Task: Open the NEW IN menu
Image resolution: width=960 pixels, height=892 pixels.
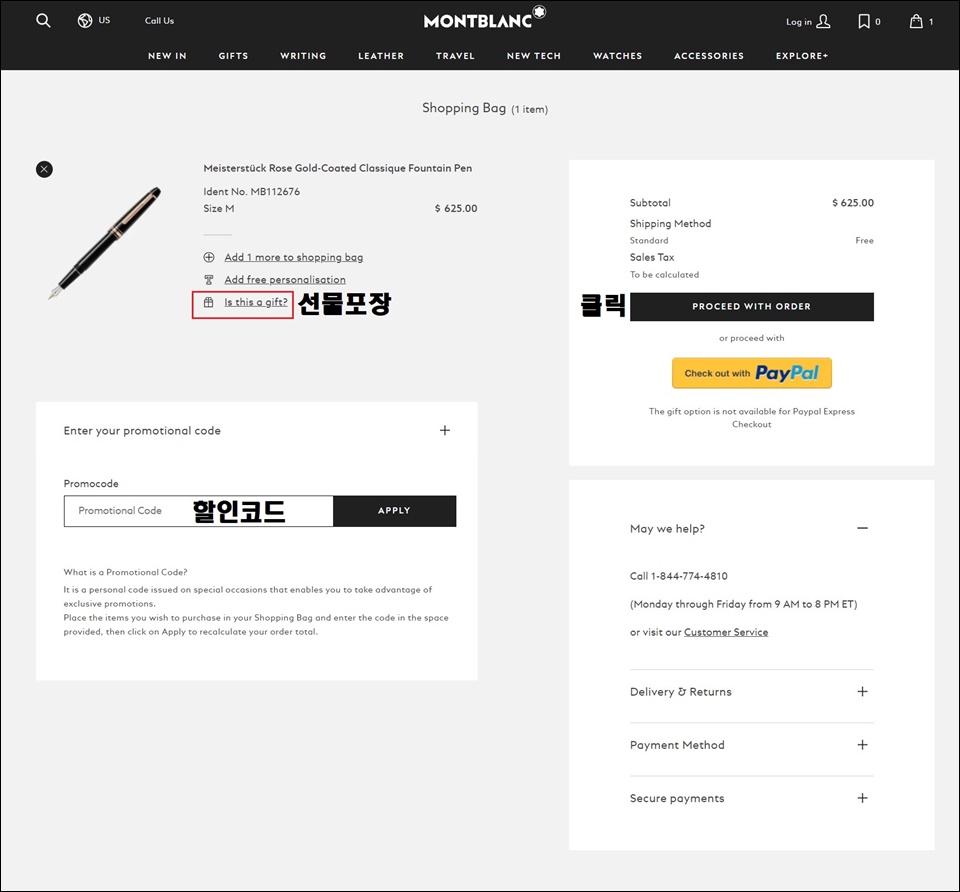Action: [x=167, y=56]
